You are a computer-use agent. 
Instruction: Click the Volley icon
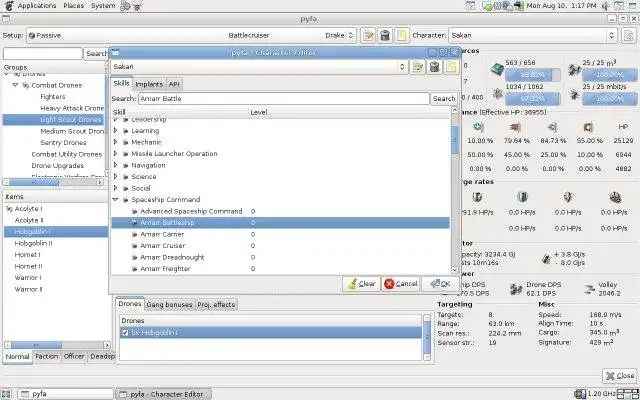pyautogui.click(x=589, y=289)
